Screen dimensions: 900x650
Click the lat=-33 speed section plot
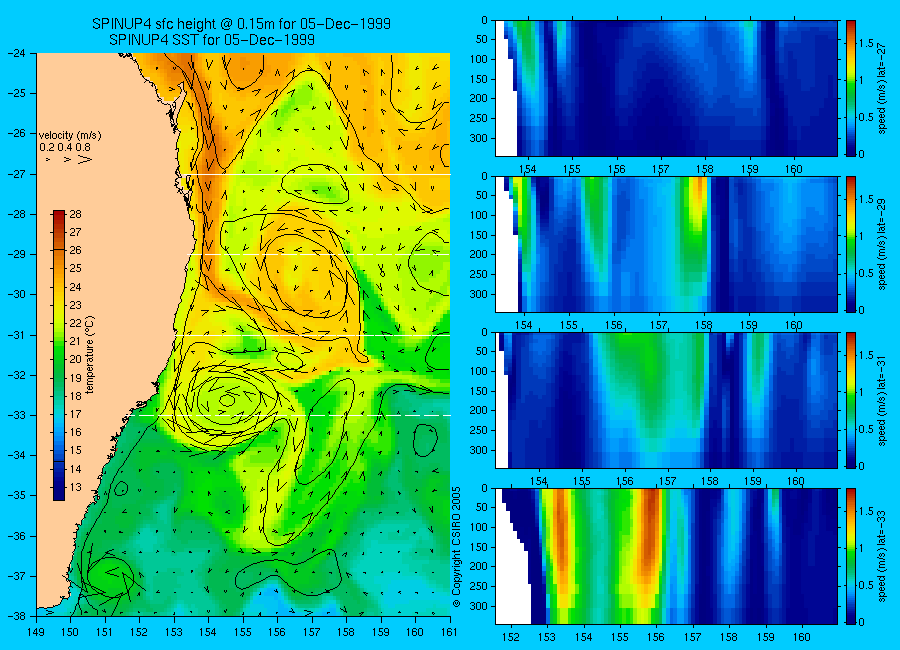666,556
